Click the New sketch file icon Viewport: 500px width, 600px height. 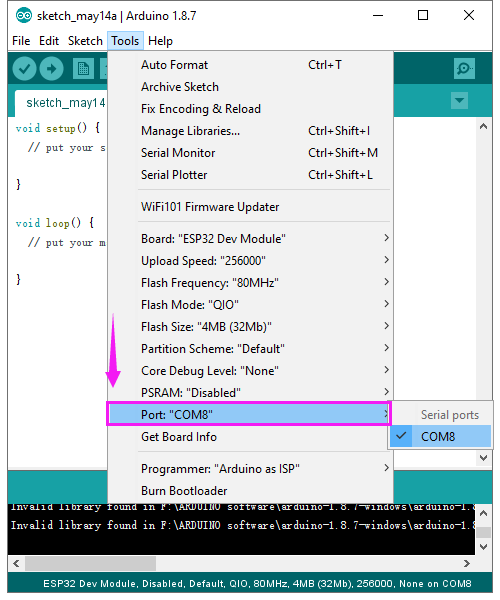83,69
